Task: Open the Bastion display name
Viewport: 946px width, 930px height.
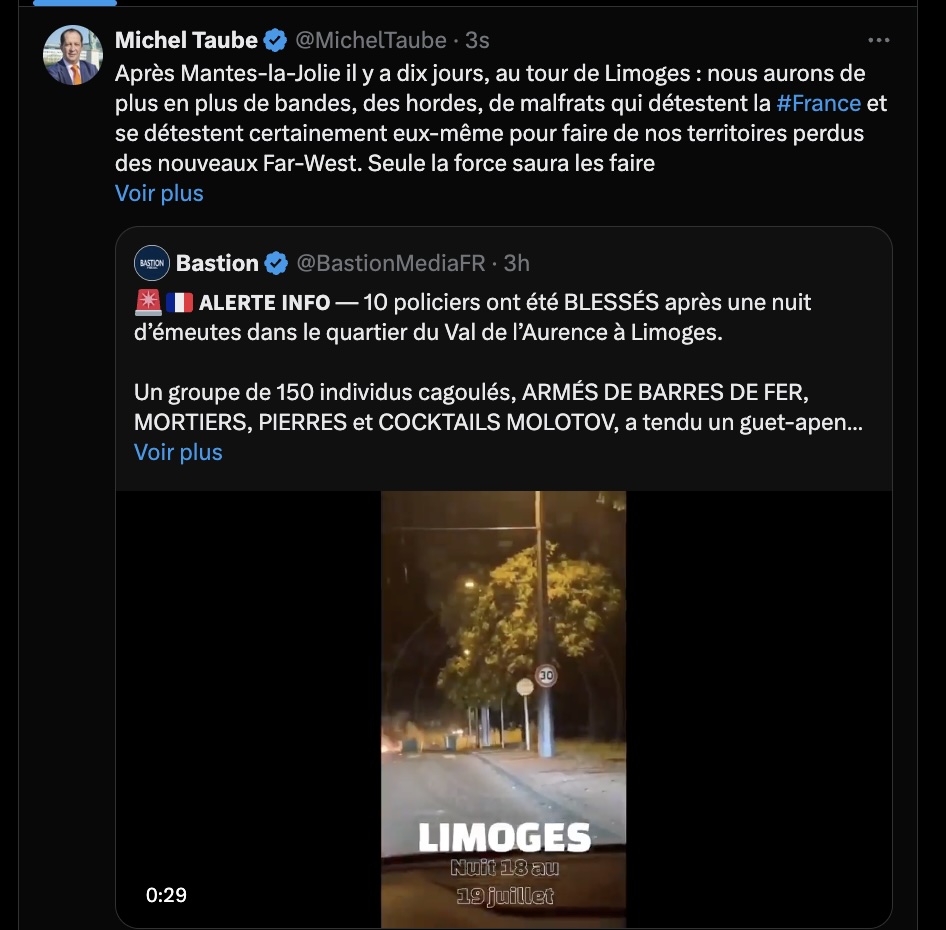Action: [x=217, y=263]
